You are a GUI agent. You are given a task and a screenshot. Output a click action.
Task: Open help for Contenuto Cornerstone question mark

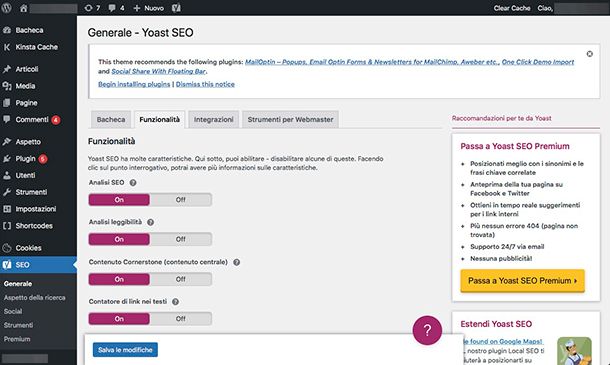click(237, 262)
